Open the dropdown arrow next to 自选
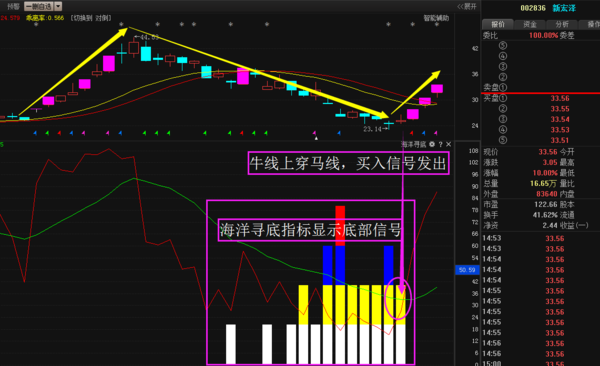The height and width of the screenshot is (366, 600). point(58,7)
